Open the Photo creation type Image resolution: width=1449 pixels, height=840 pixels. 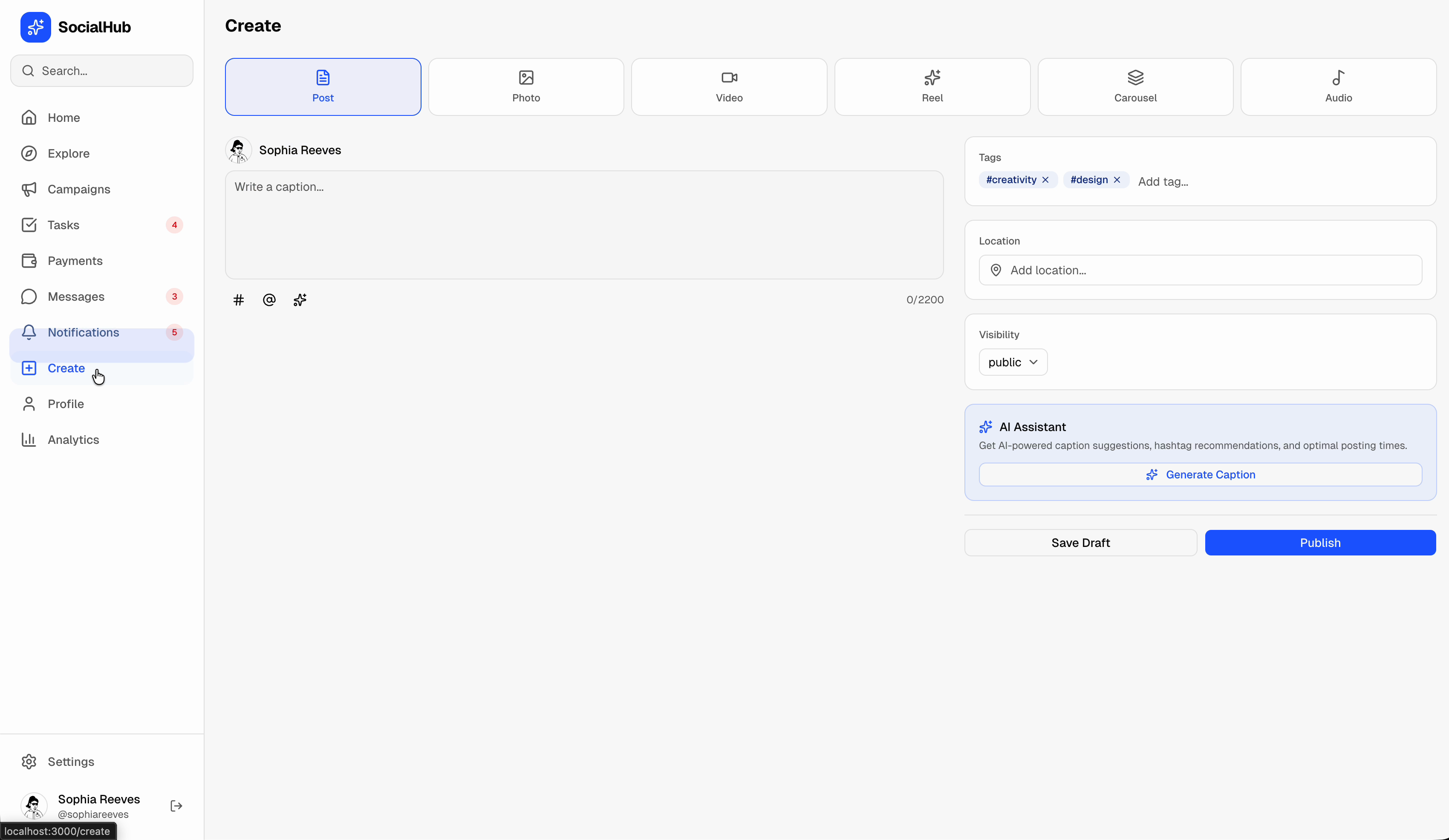525,86
